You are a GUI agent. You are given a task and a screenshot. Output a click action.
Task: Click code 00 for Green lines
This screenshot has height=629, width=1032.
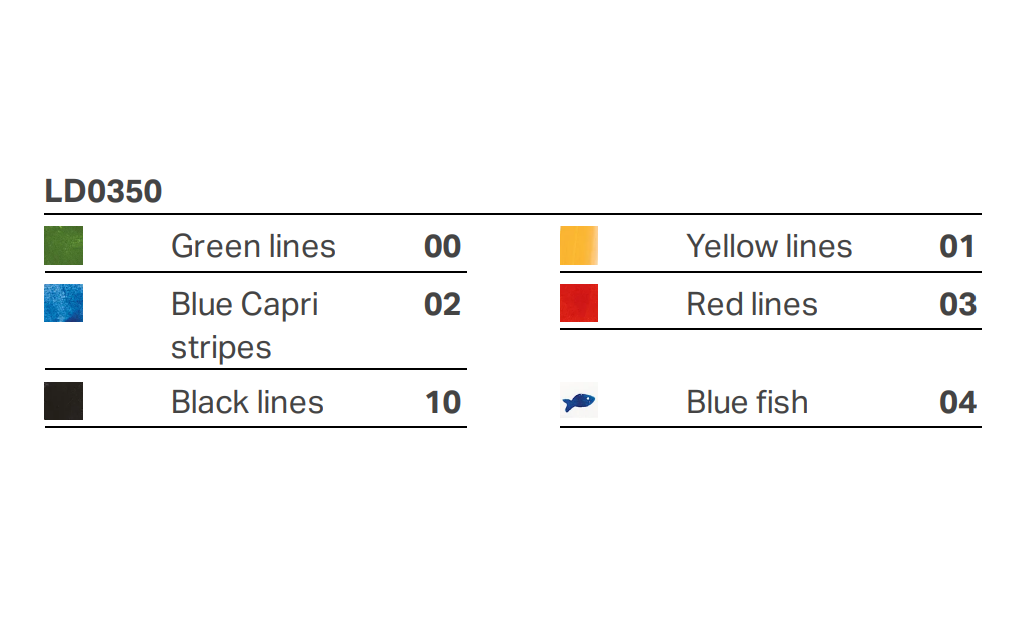click(442, 246)
